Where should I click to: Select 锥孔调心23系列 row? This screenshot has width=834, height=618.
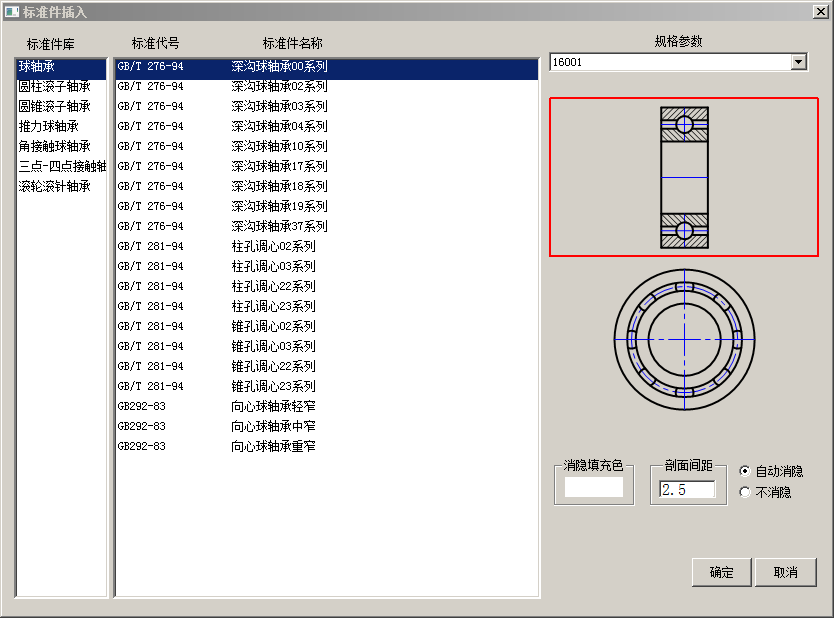click(327, 387)
